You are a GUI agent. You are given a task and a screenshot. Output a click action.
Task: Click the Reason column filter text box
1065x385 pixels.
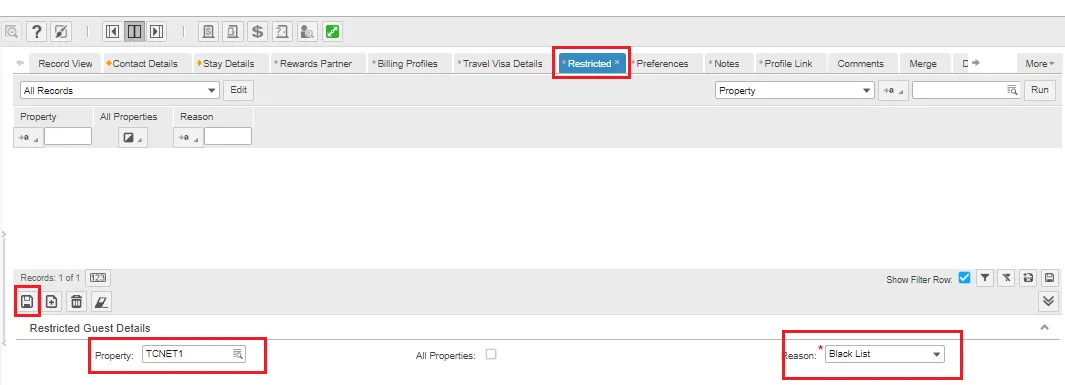point(228,136)
